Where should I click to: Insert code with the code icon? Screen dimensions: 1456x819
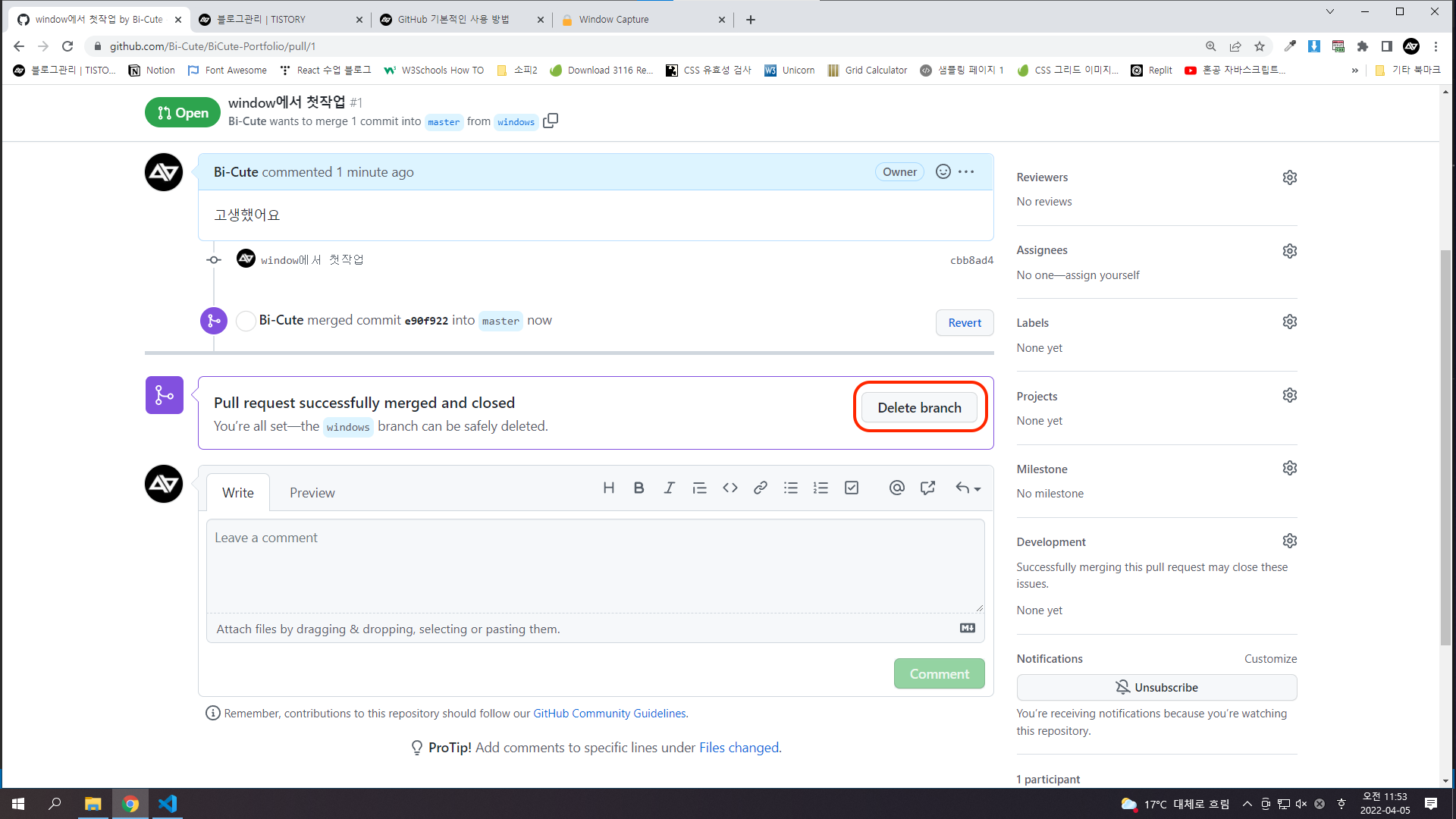(x=730, y=488)
